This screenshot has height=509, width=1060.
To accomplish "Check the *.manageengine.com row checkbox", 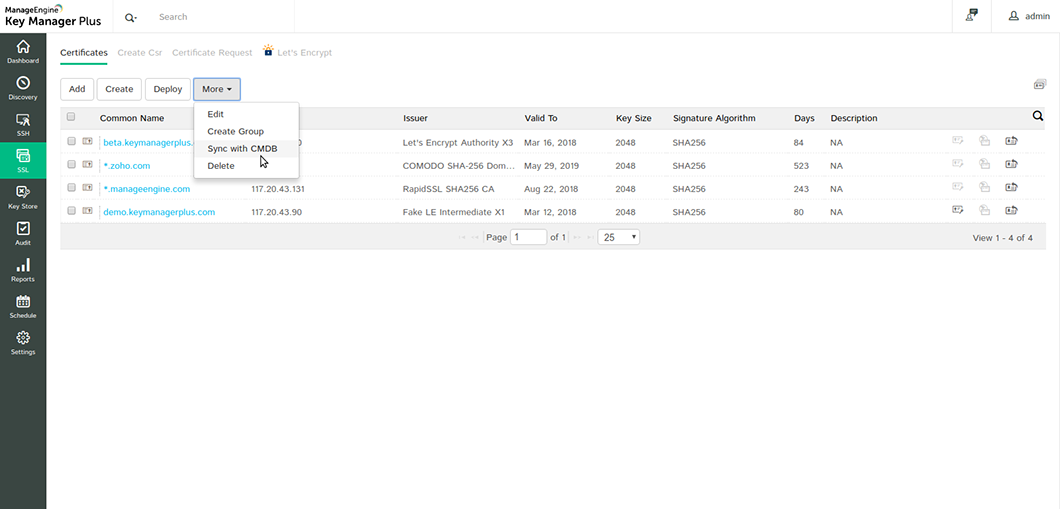I will [71, 188].
